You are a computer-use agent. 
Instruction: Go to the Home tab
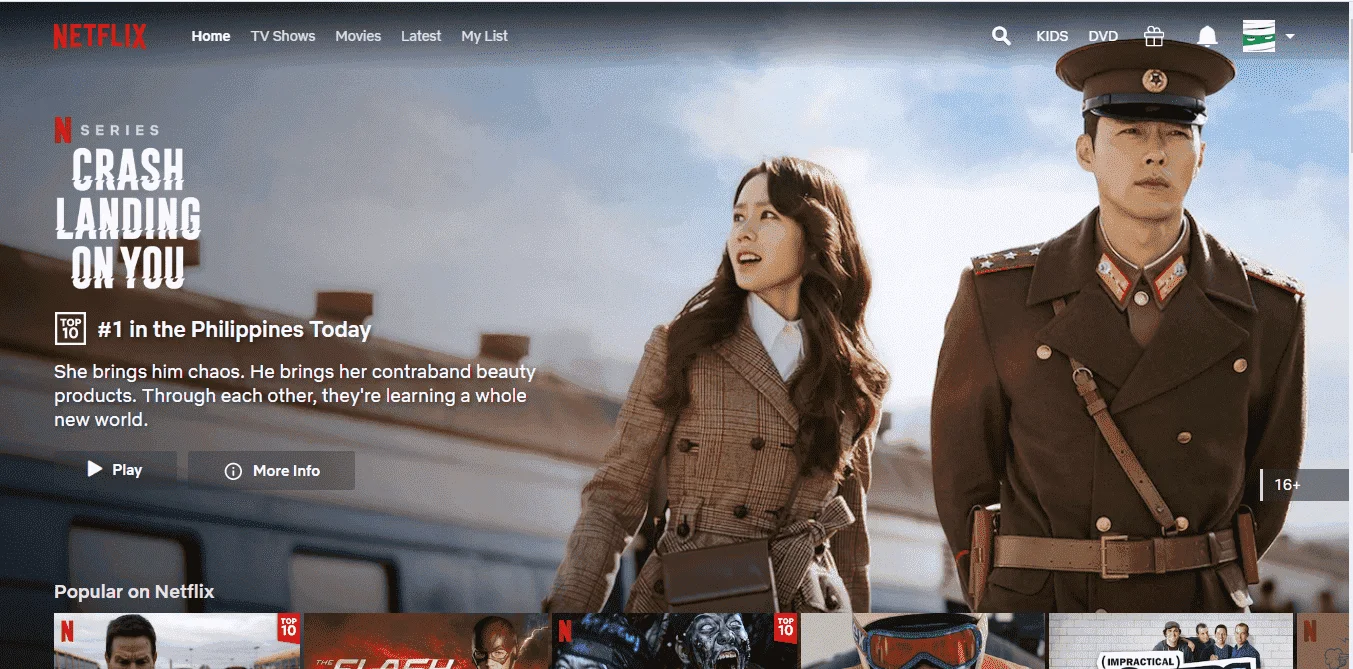[211, 36]
